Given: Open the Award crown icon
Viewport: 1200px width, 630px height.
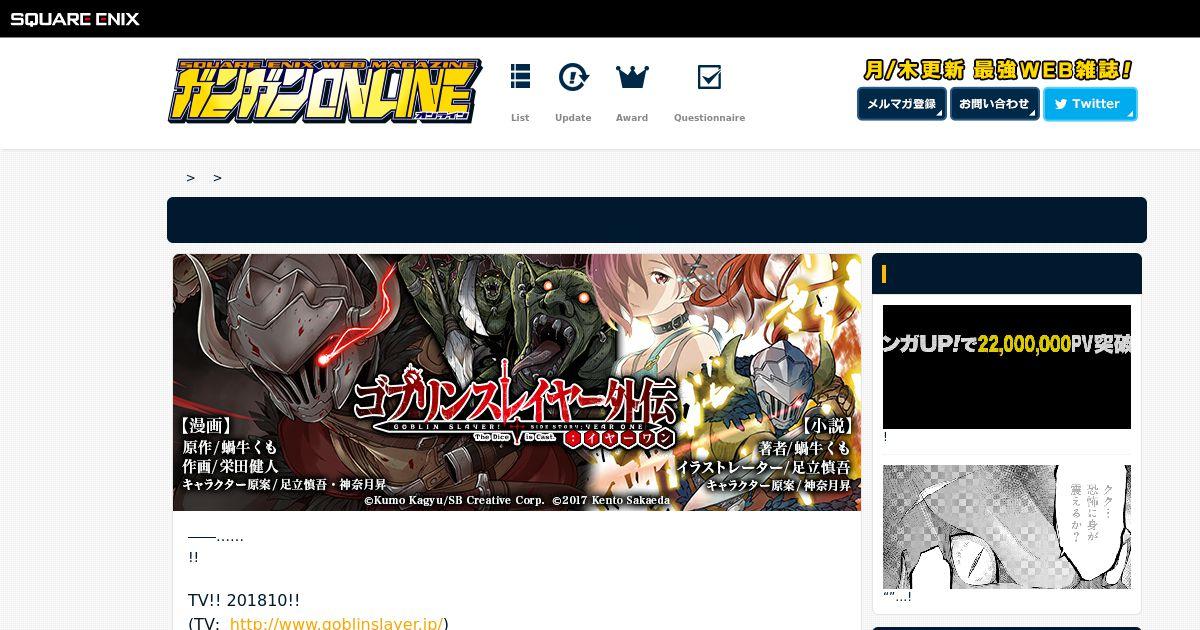Looking at the screenshot, I should 632,76.
